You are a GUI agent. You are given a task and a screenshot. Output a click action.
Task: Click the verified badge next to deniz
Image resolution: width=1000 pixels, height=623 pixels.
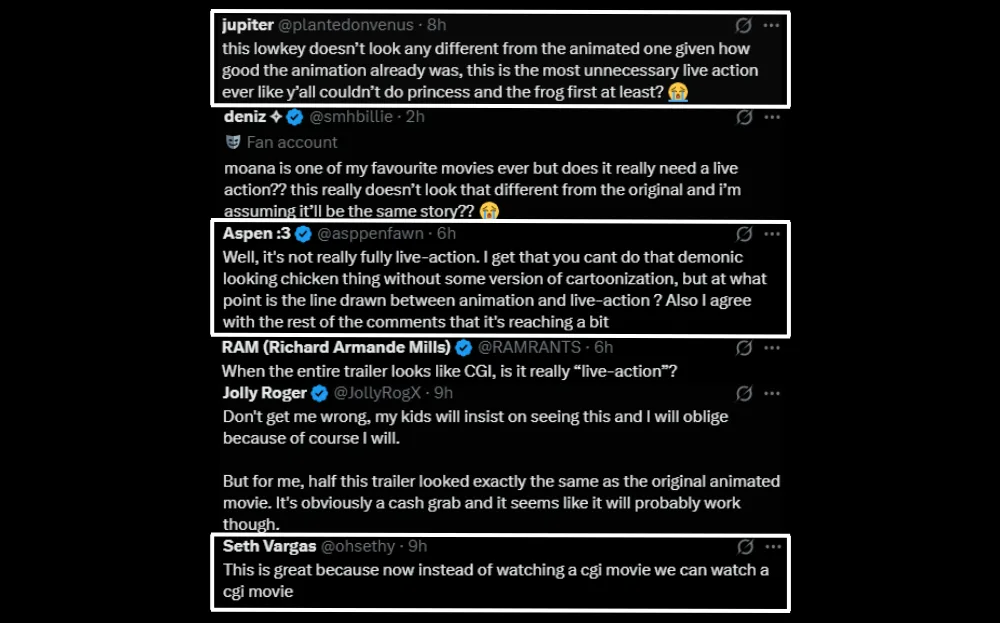[295, 117]
